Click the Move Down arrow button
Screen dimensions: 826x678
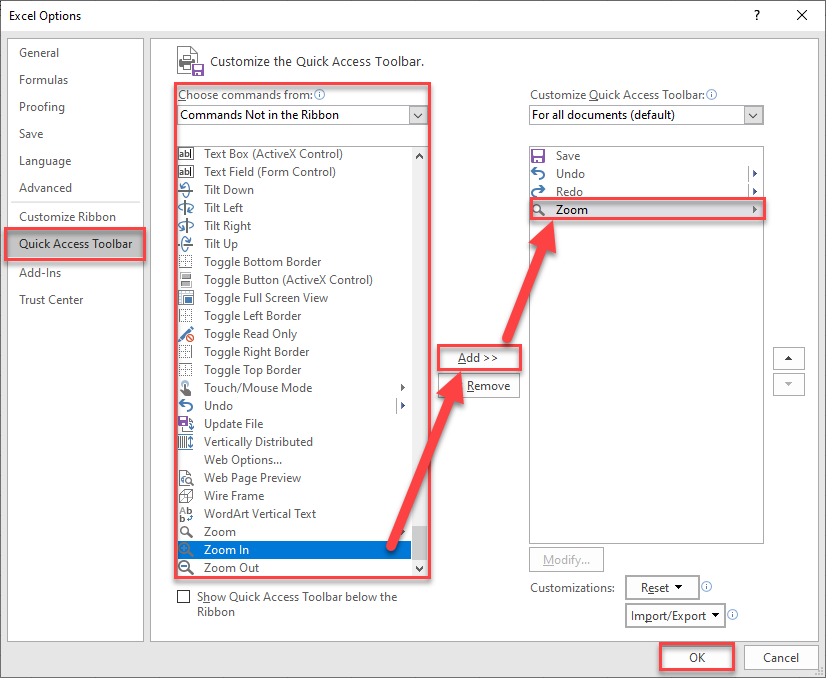tap(789, 384)
